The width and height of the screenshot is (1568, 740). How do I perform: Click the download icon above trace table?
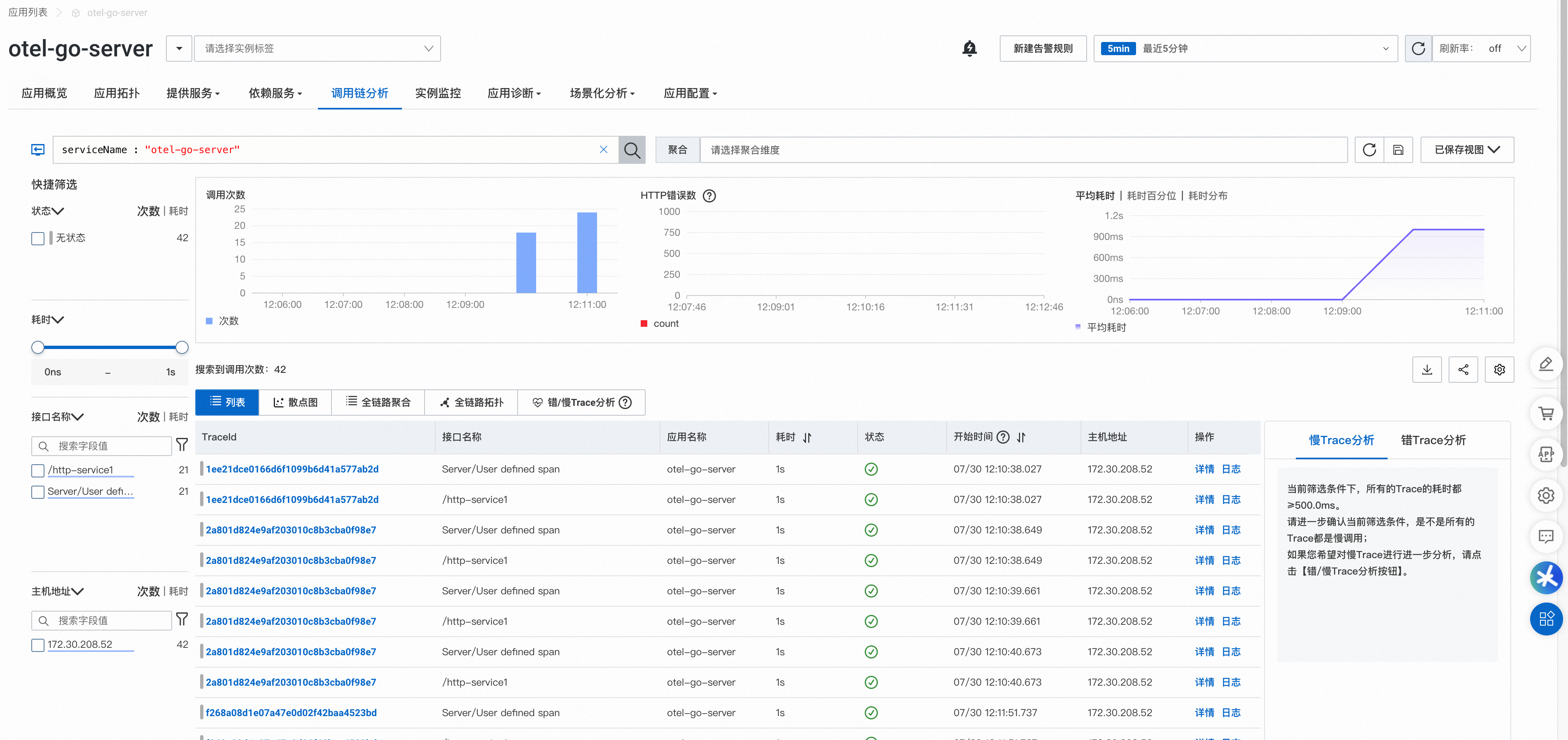coord(1427,370)
